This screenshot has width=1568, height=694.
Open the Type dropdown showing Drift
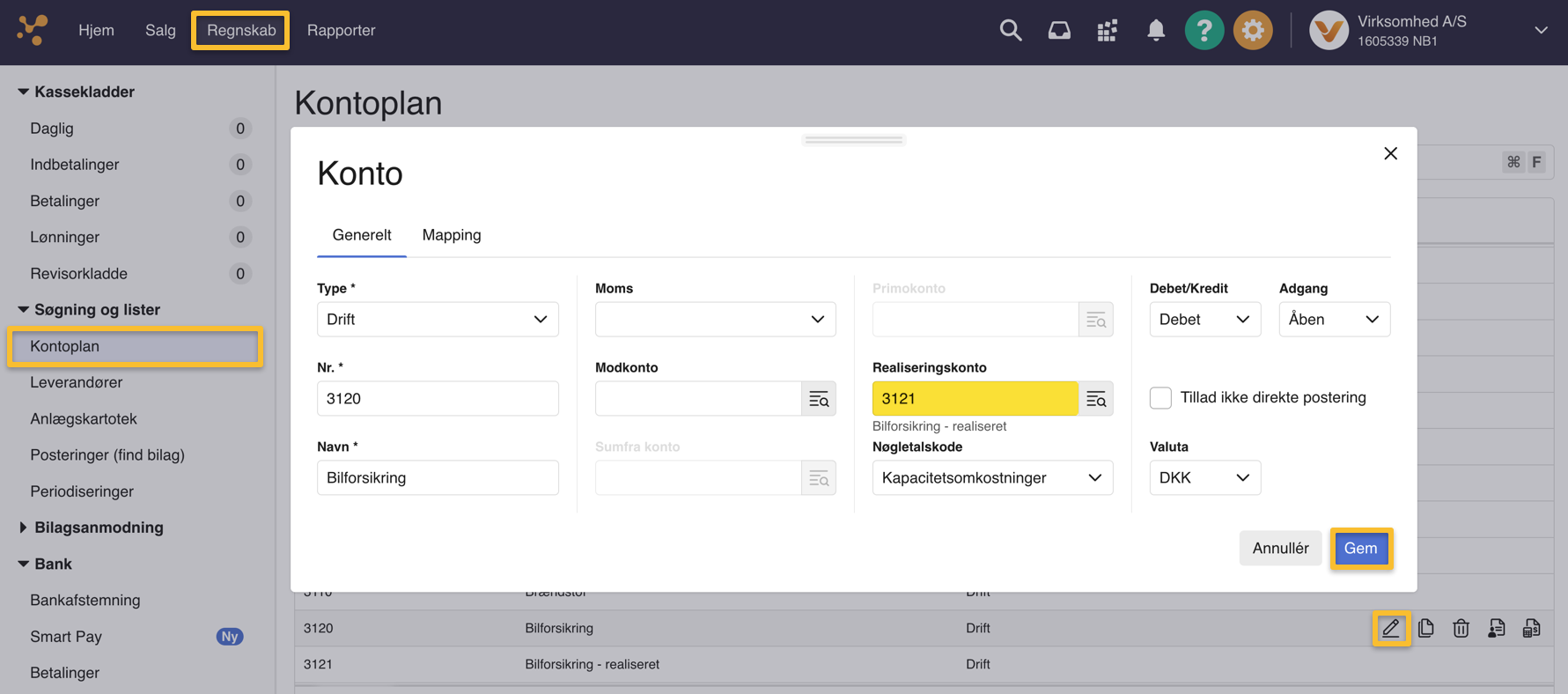pyautogui.click(x=437, y=320)
